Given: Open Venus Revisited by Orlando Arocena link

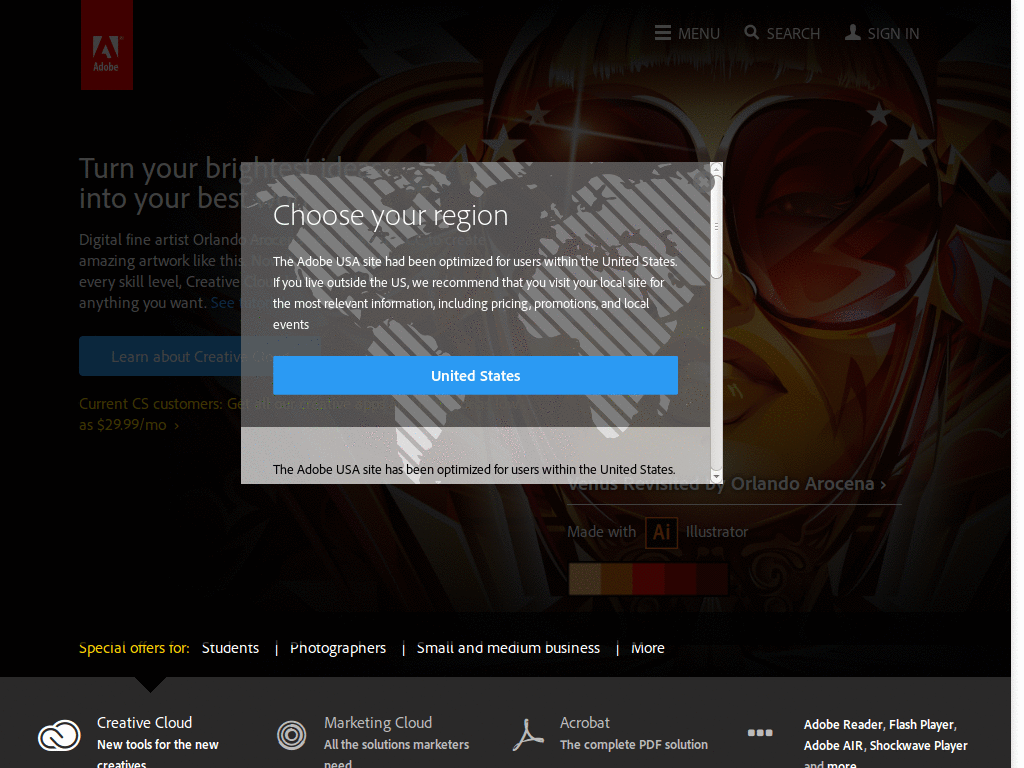Looking at the screenshot, I should coord(726,484).
